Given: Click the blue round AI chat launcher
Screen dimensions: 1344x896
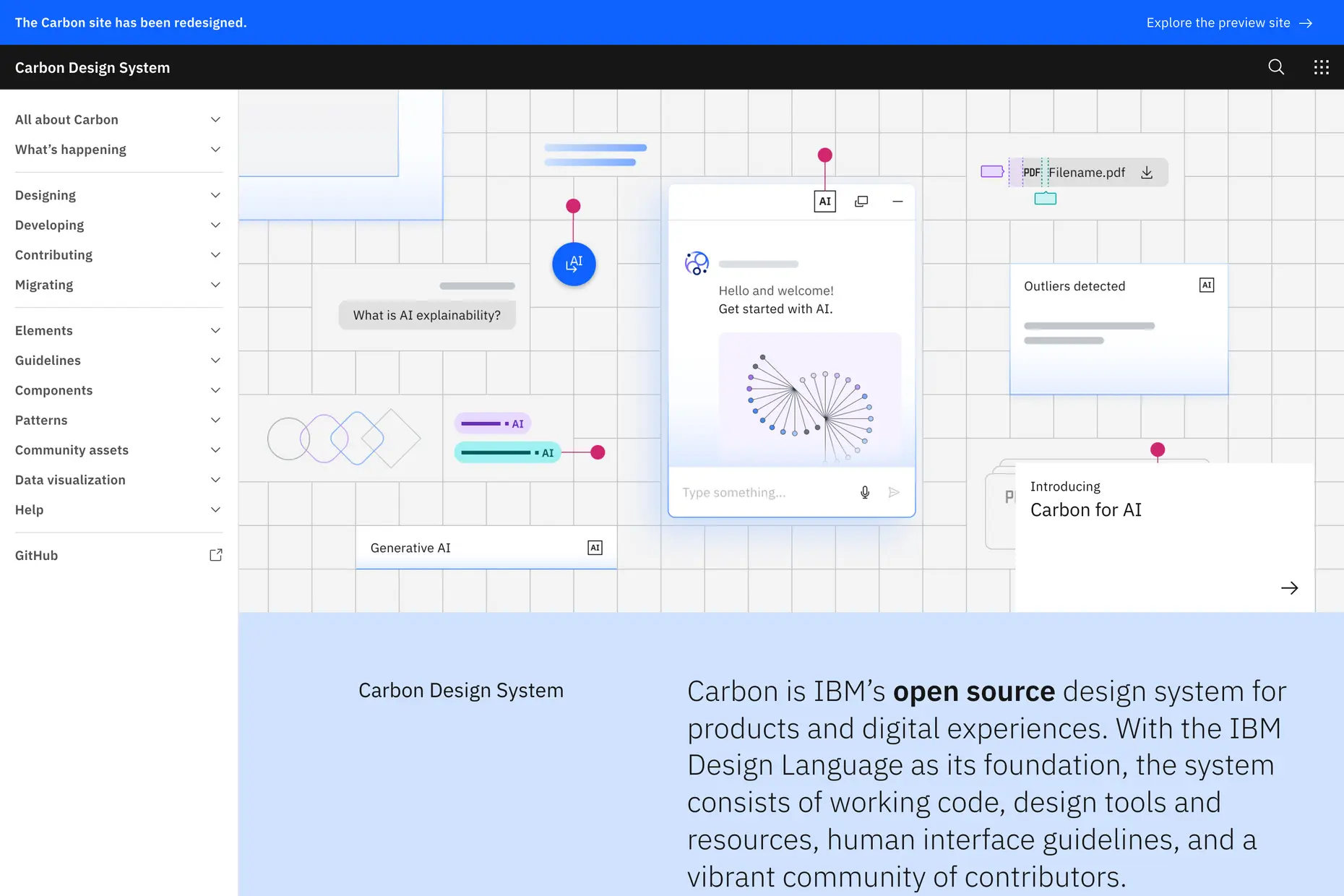Looking at the screenshot, I should (574, 264).
